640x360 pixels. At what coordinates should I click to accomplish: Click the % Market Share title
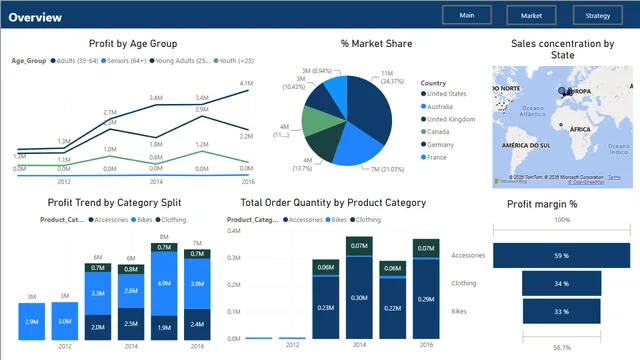click(376, 44)
